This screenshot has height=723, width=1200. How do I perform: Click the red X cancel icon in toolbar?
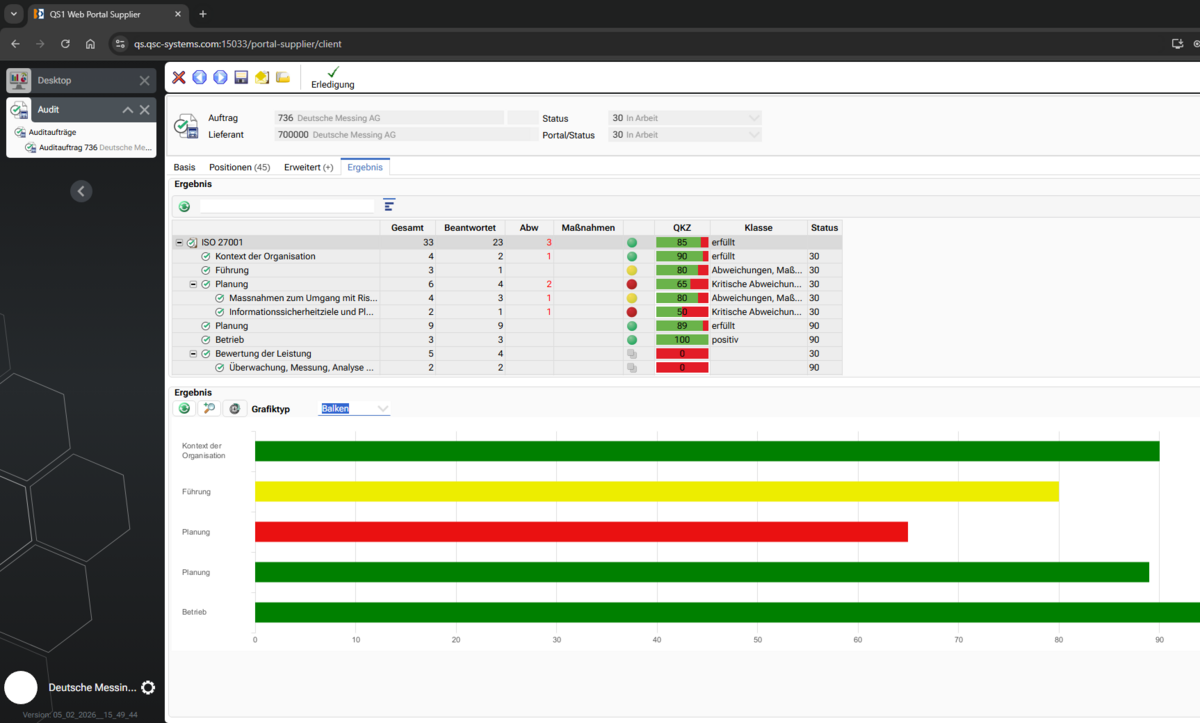pos(179,77)
